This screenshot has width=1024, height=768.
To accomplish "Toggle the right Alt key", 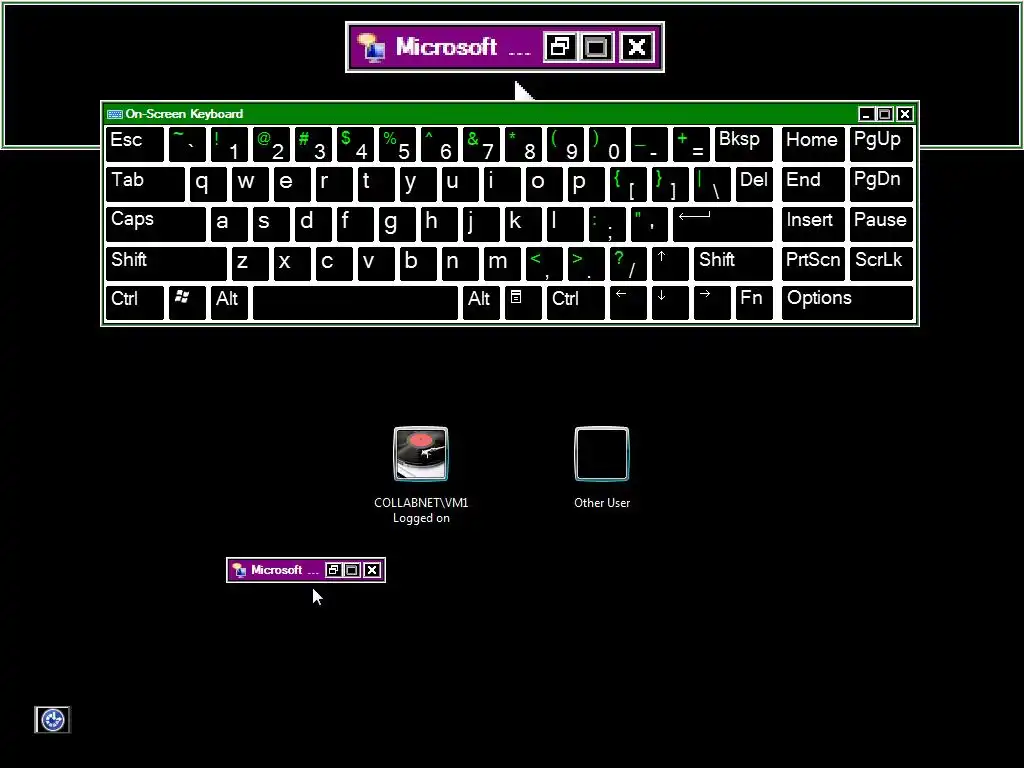I will pos(481,303).
